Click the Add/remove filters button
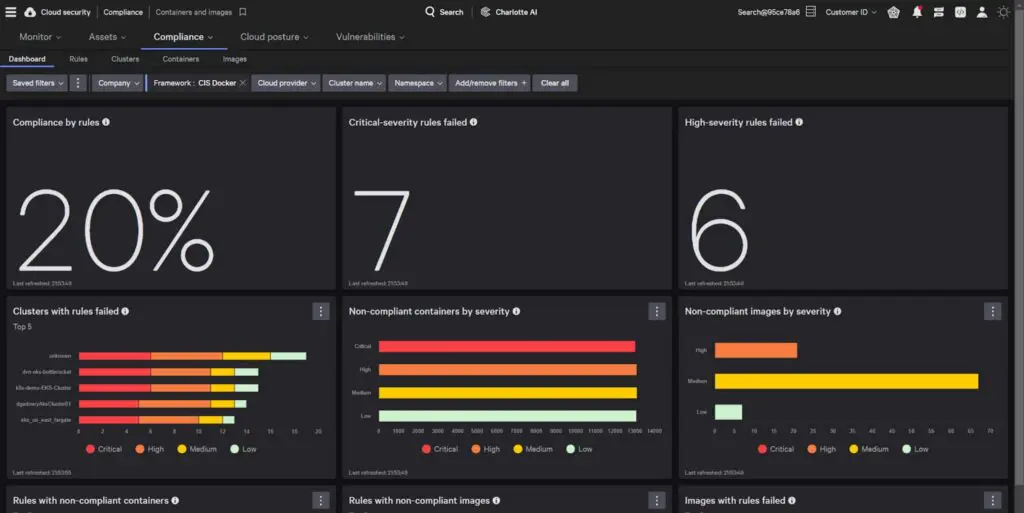 pyautogui.click(x=490, y=83)
